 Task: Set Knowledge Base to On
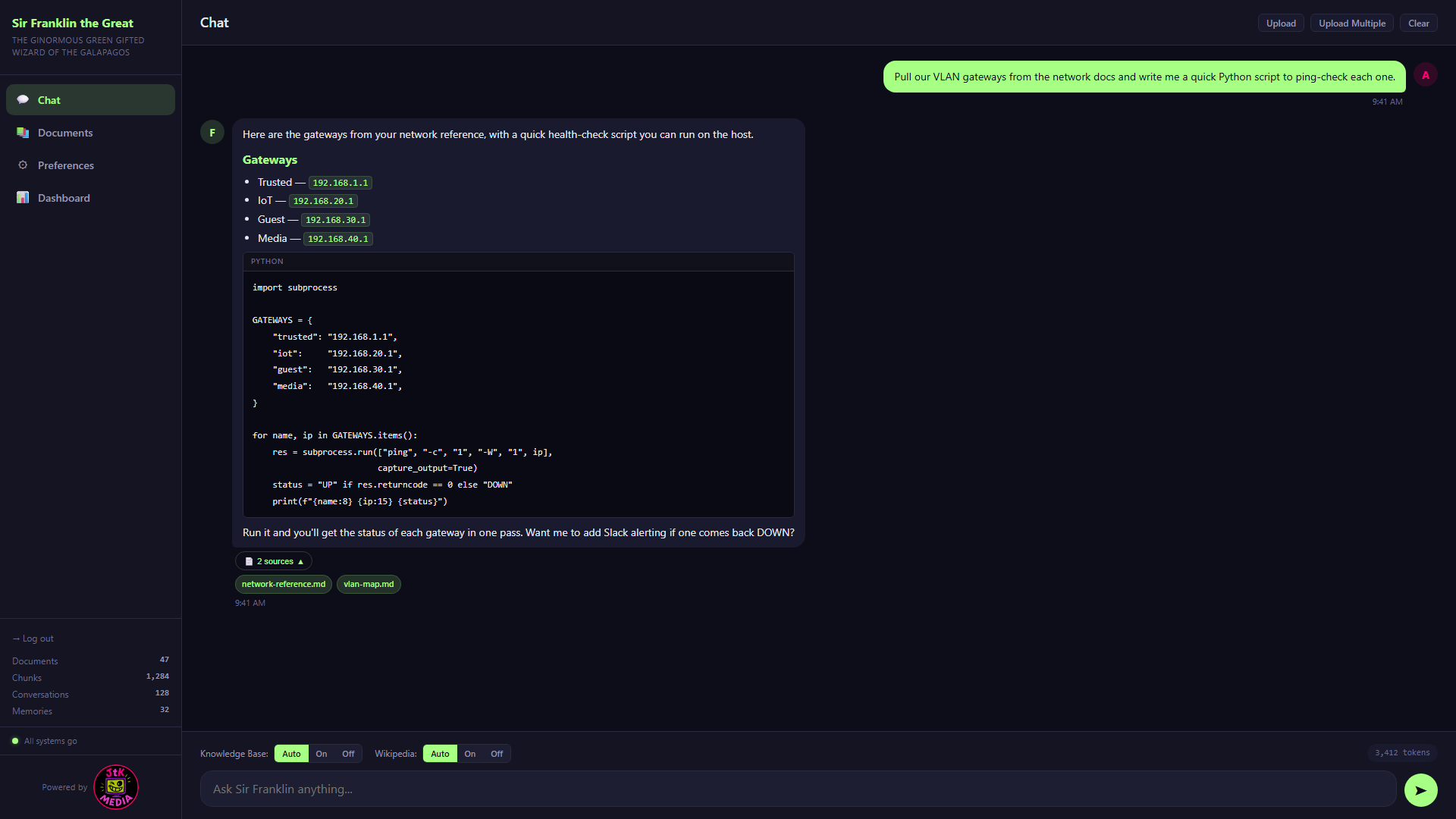point(322,754)
